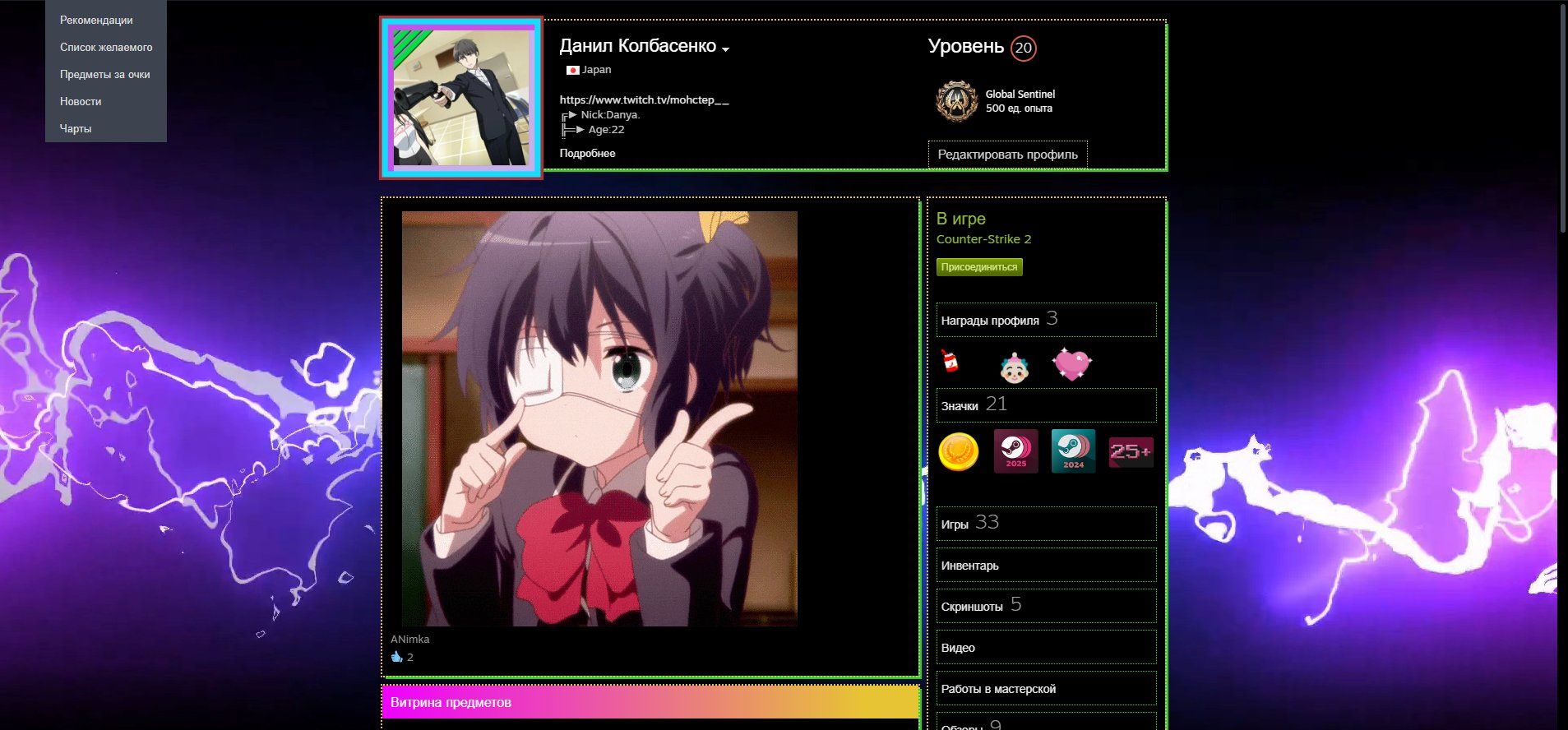Image resolution: width=1568 pixels, height=730 pixels.
Task: Expand dropdown arrow next to Данил Колбасенко
Action: (x=725, y=49)
